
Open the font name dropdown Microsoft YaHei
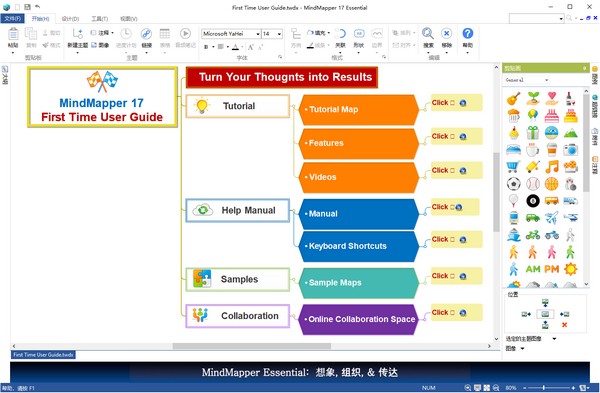click(x=258, y=34)
